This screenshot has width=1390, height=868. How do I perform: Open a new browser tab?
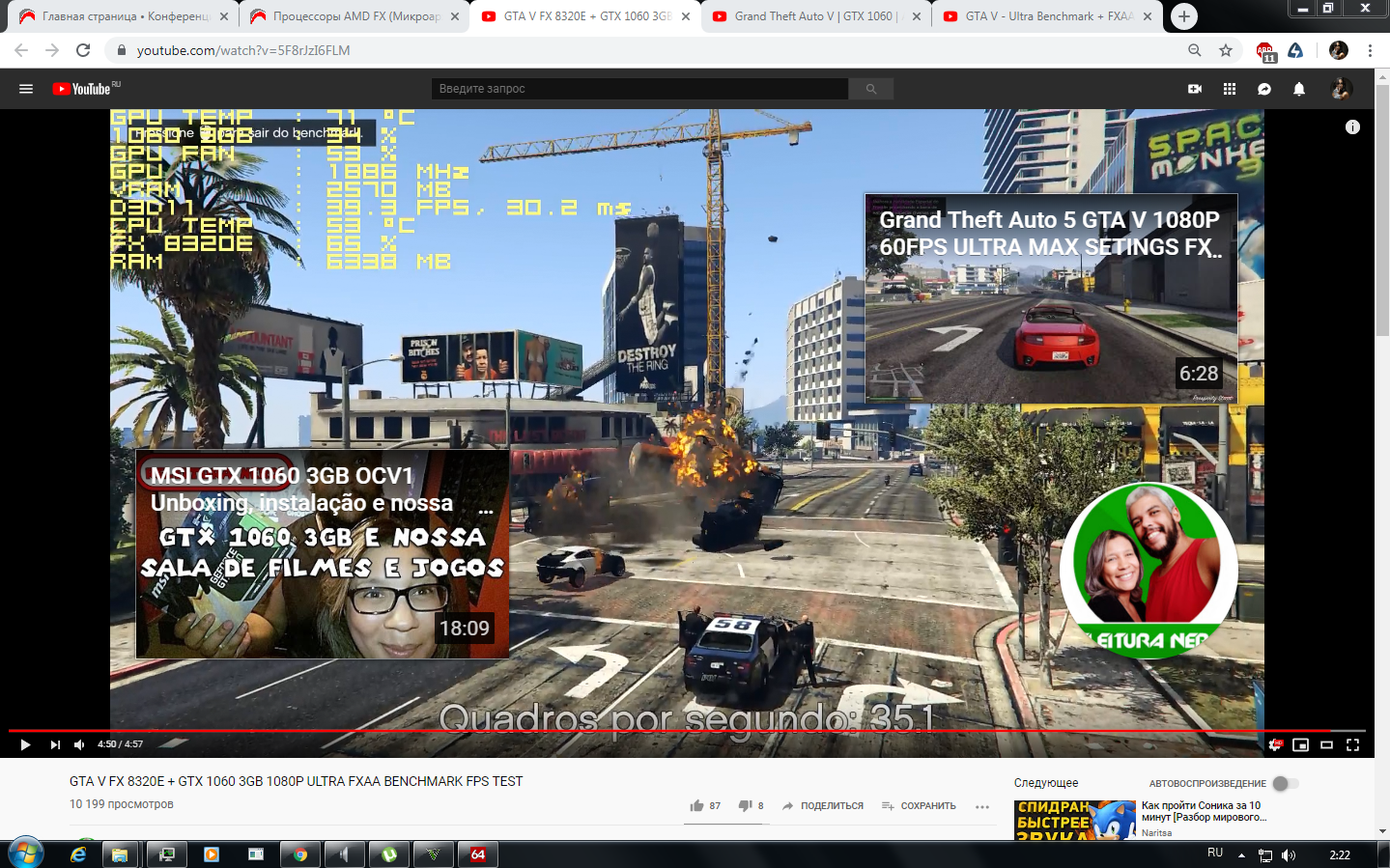click(1183, 16)
